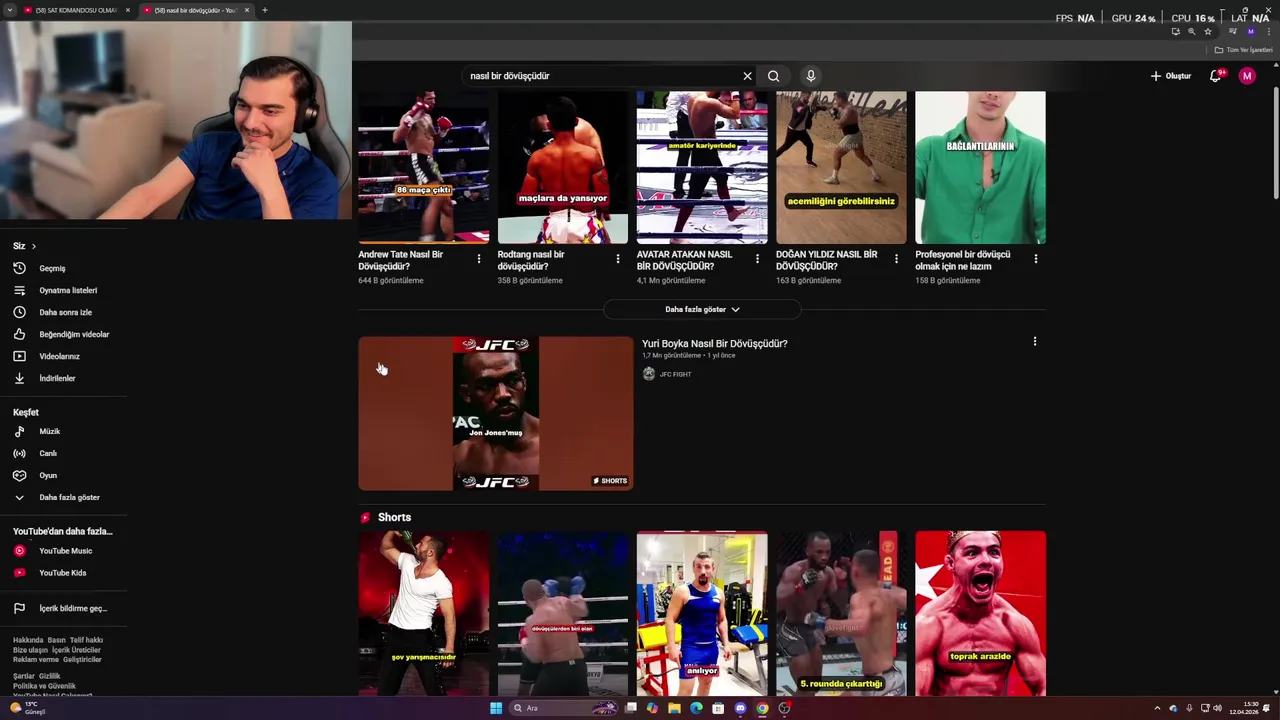Open the BAĞLANTILARININ green shirt short
Screen dimensions: 1280x720
tap(980, 167)
